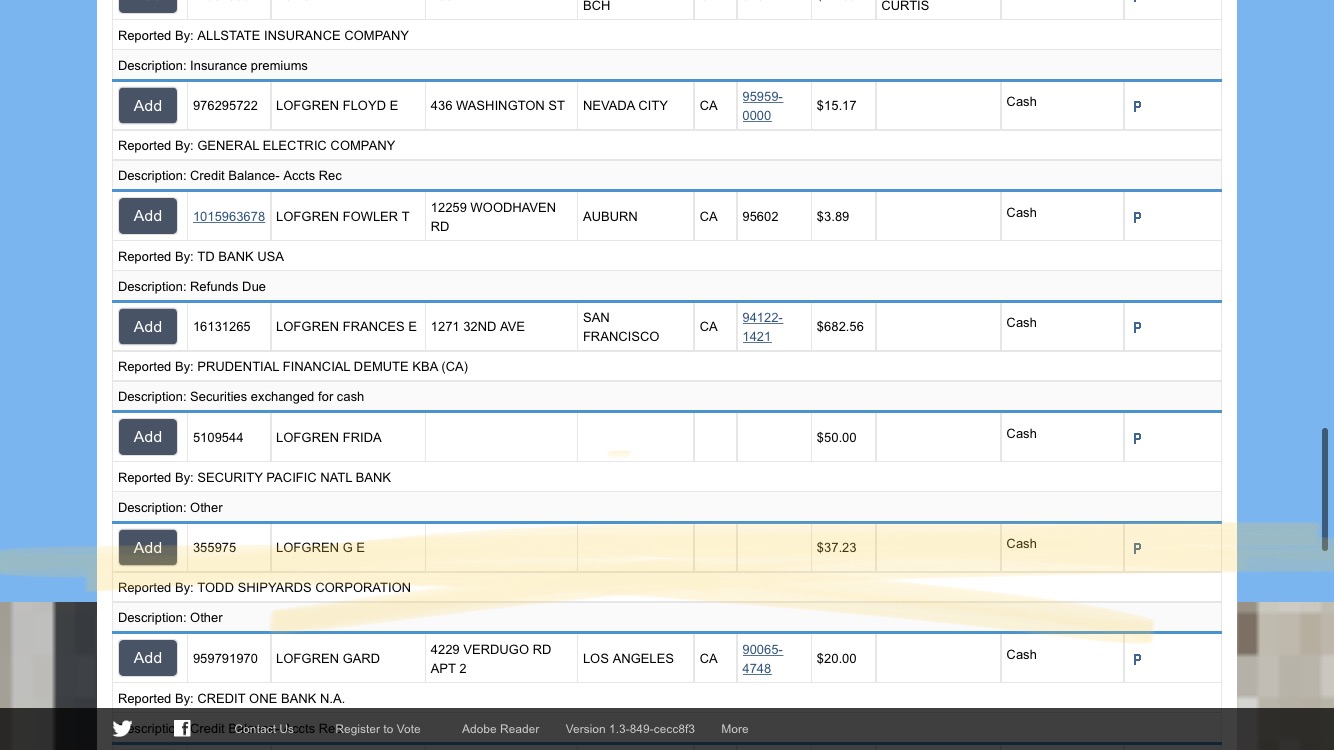Viewport: 1334px width, 750px height.
Task: Click the page's vertical scrollbar thumb
Action: (x=1325, y=489)
